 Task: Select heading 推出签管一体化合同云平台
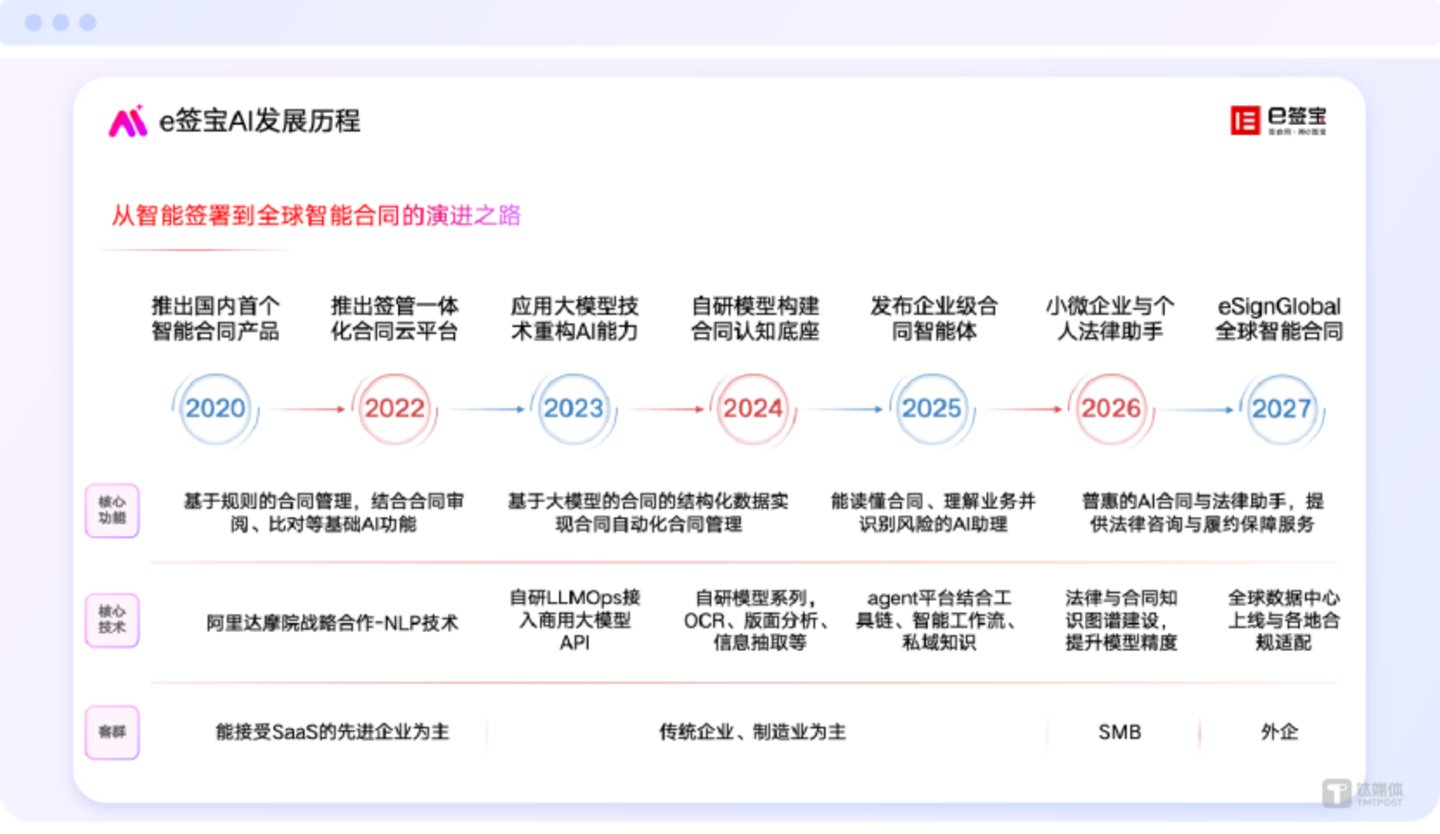click(394, 318)
